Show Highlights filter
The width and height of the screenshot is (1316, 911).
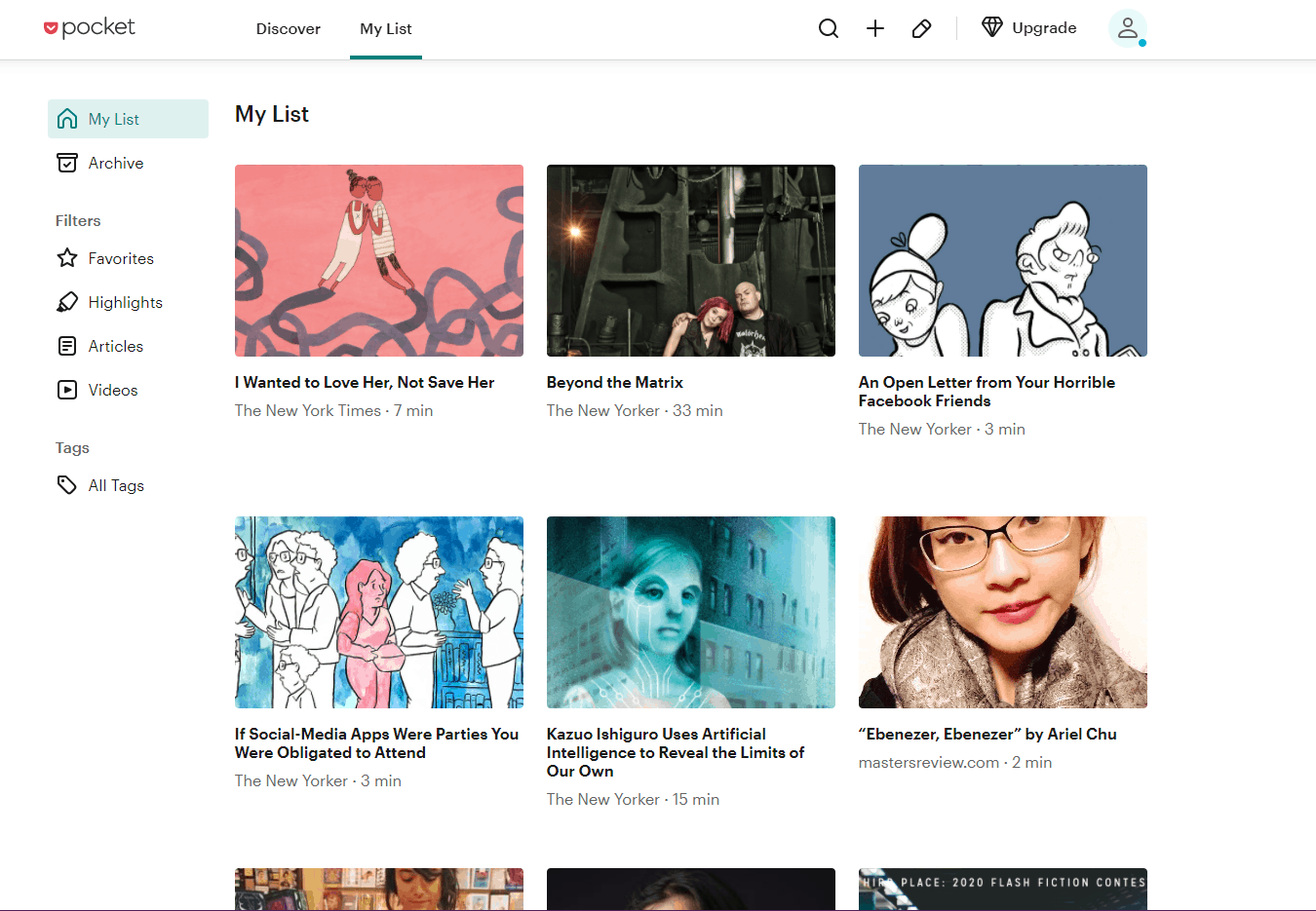click(x=125, y=302)
